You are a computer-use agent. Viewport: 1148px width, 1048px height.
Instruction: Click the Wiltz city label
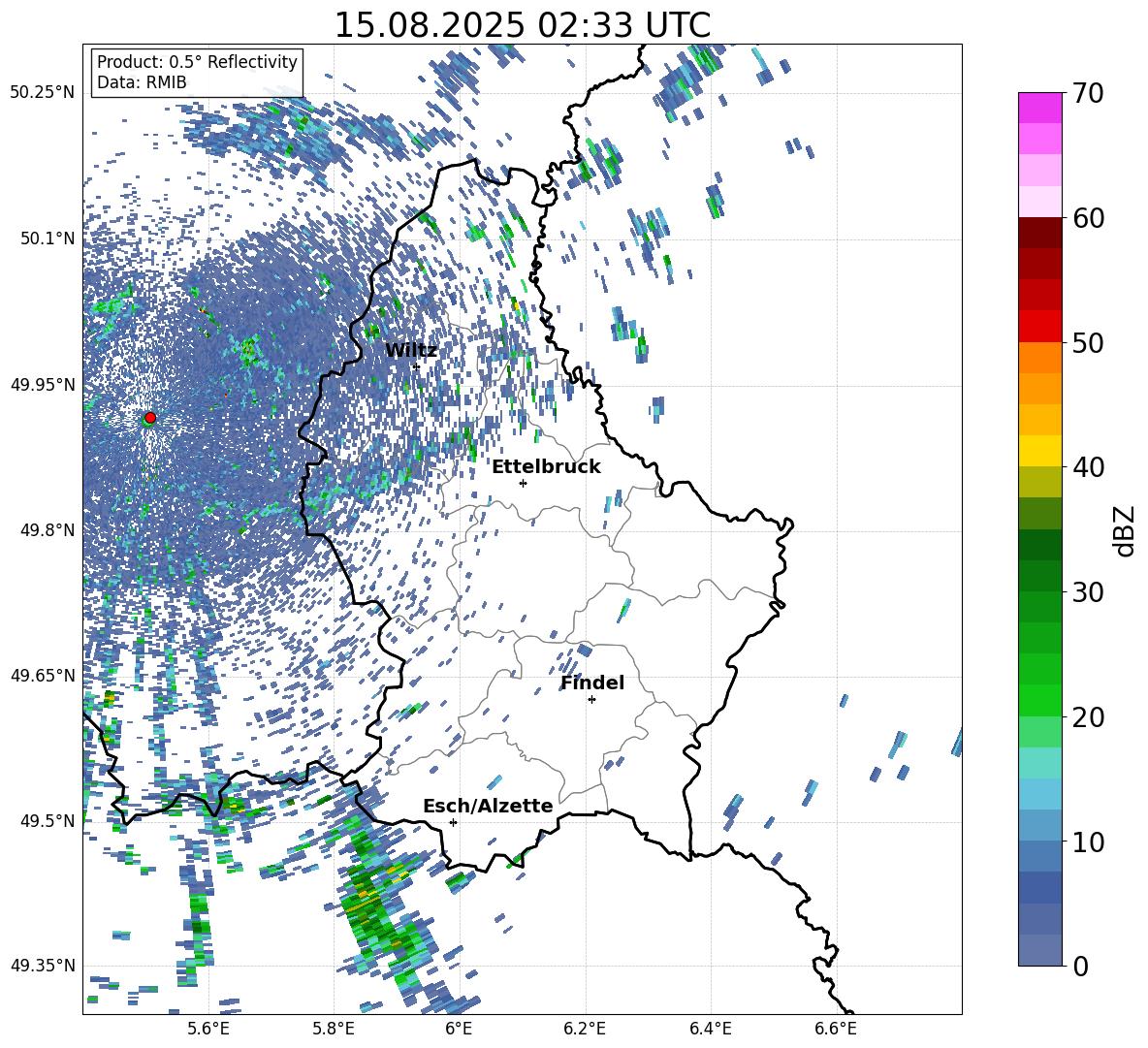click(x=411, y=351)
